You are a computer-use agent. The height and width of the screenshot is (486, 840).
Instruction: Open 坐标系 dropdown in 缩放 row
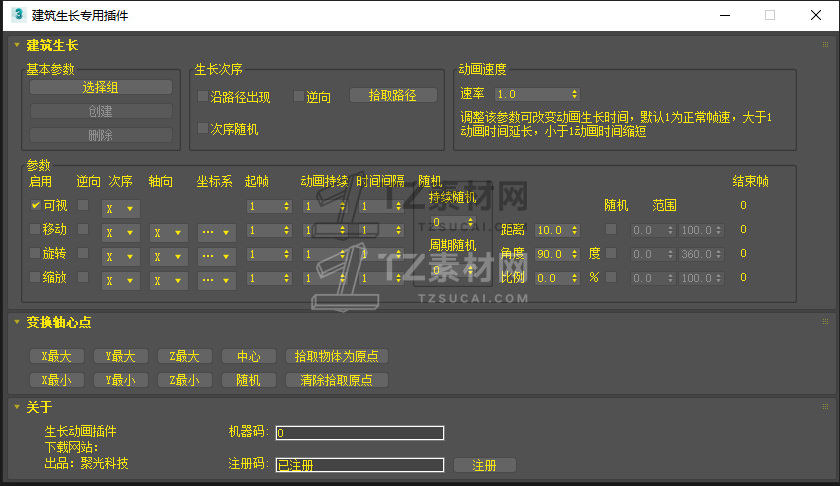tap(216, 280)
